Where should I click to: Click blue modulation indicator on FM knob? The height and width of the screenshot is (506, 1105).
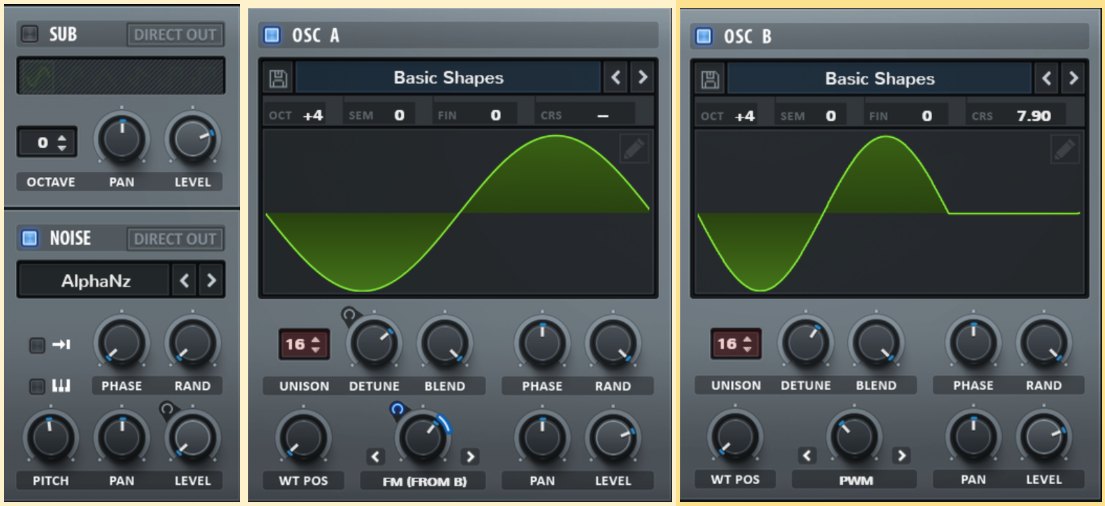click(x=397, y=409)
